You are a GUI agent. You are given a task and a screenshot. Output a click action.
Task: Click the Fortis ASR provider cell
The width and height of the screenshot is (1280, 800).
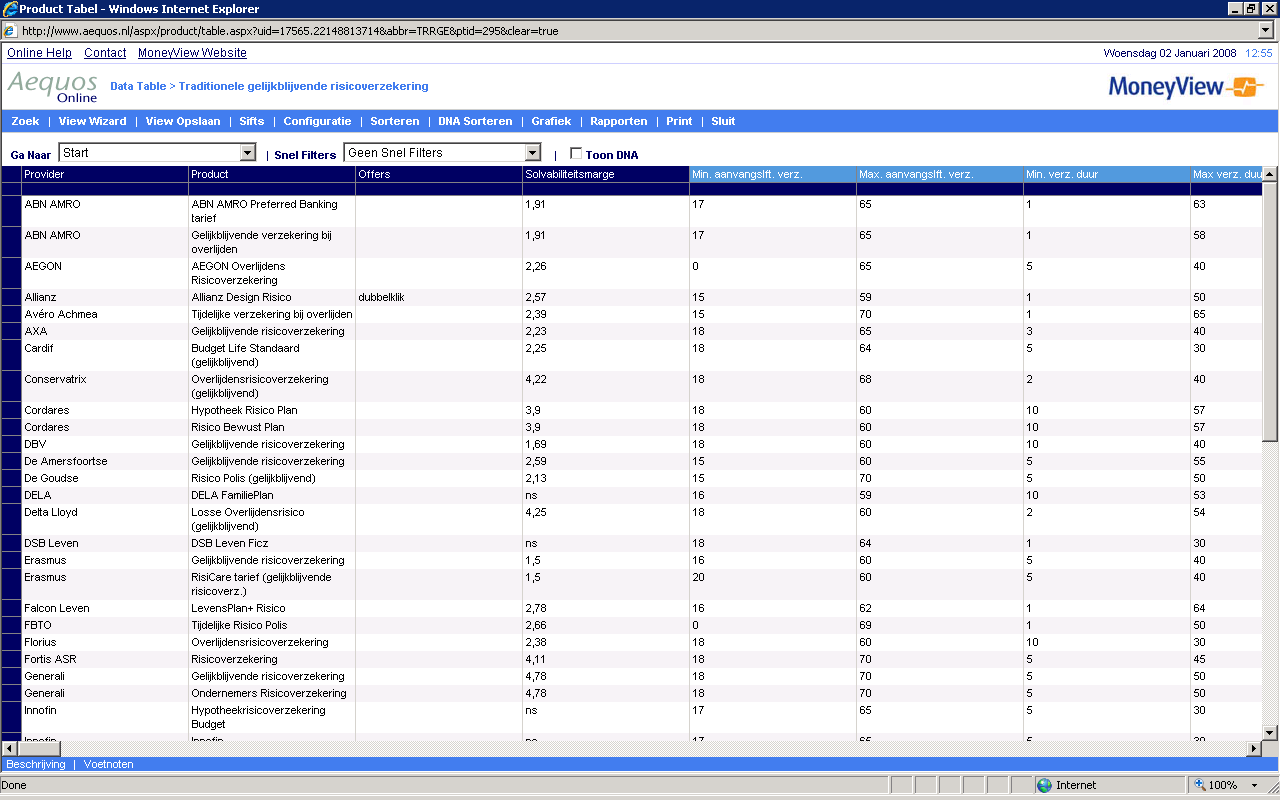coord(104,659)
